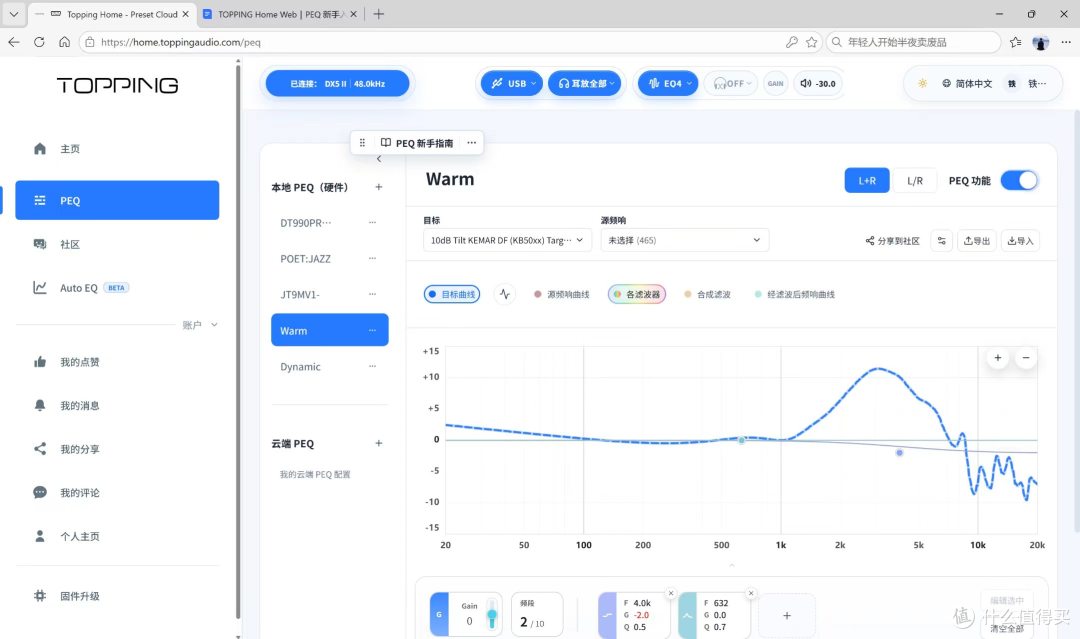Open options for Dynamic preset
Image resolution: width=1080 pixels, height=639 pixels.
373,366
